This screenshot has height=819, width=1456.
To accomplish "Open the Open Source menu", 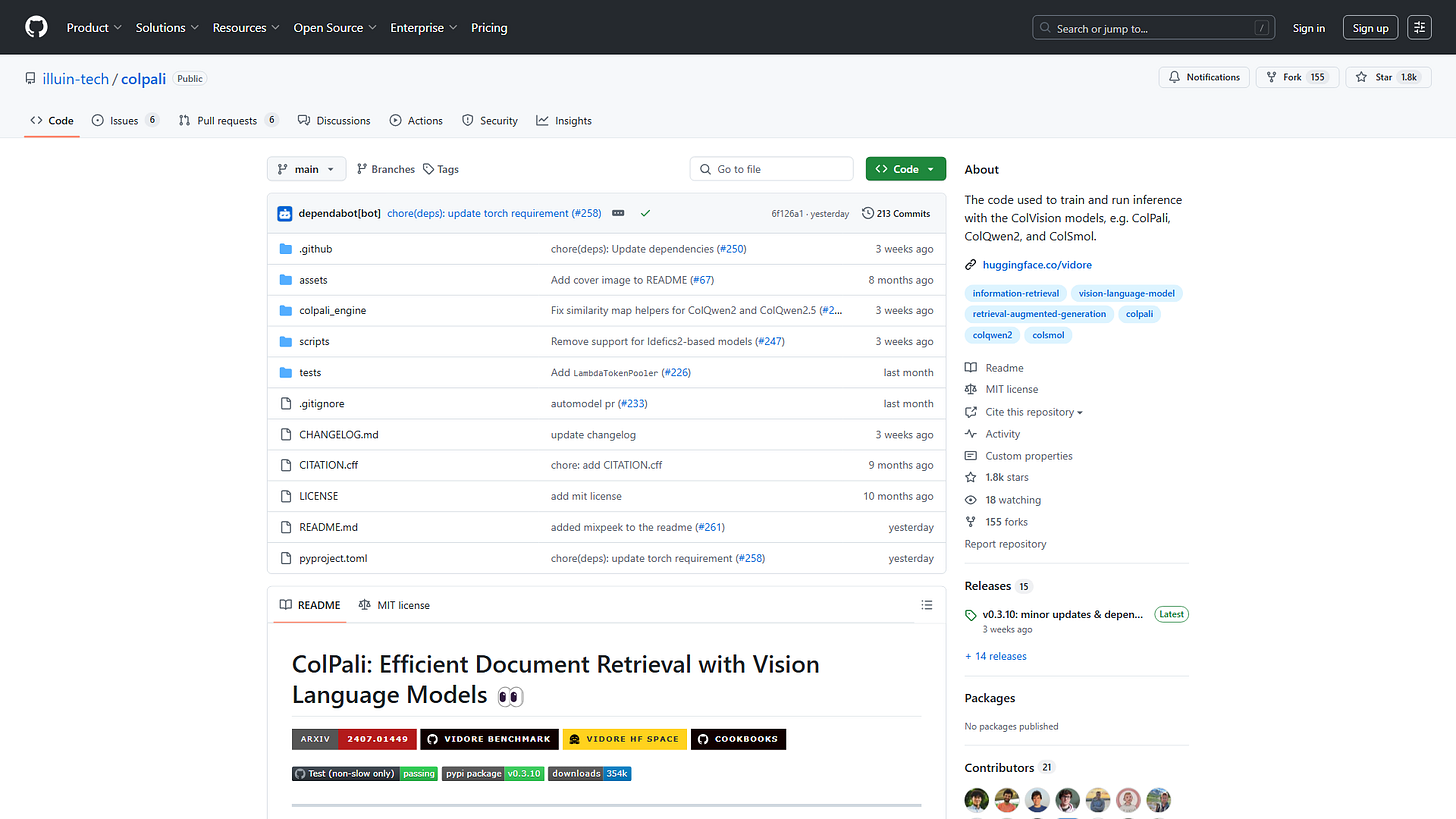I will pos(335,28).
